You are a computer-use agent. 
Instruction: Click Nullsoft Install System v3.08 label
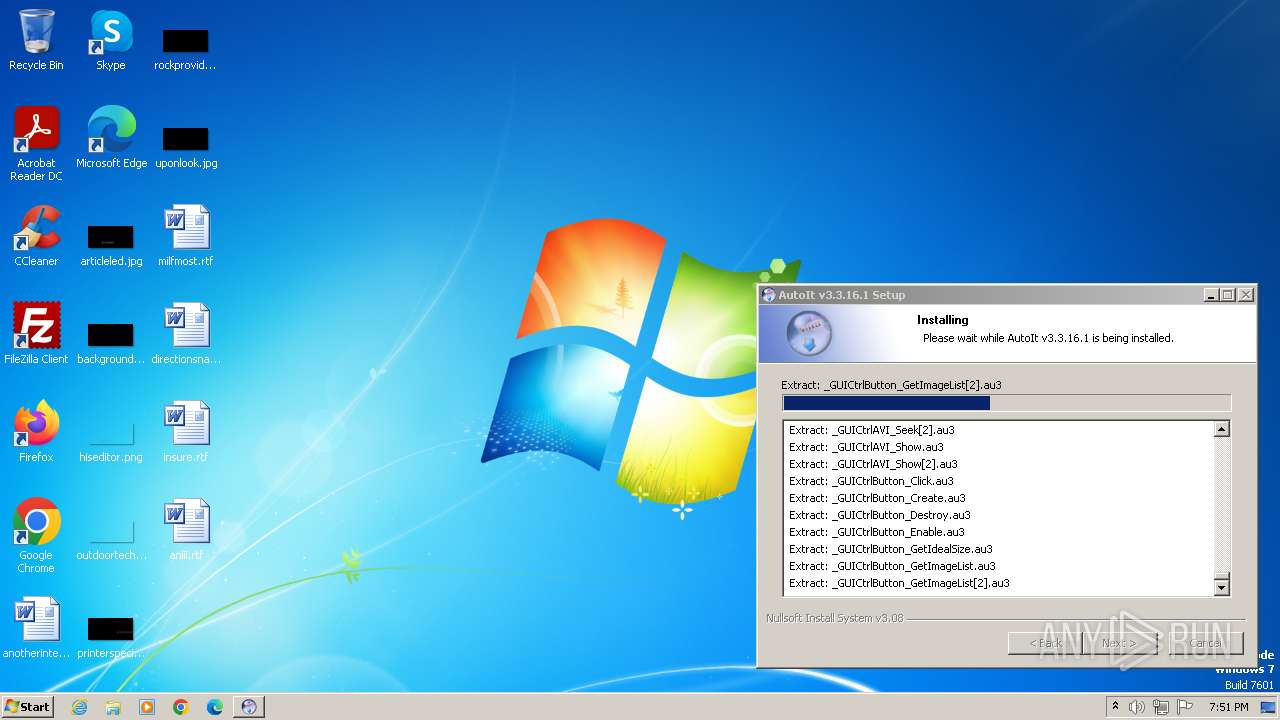[834, 618]
